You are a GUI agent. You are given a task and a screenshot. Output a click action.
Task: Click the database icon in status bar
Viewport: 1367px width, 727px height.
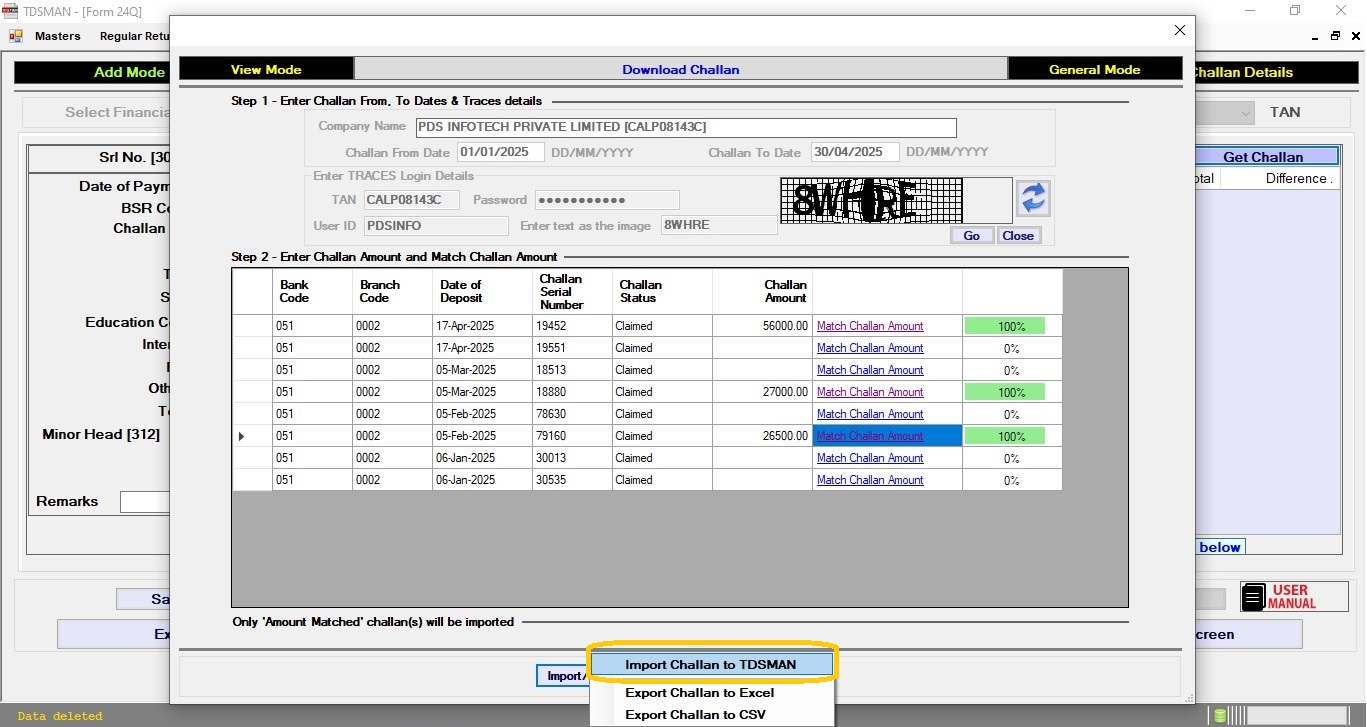coord(1219,716)
